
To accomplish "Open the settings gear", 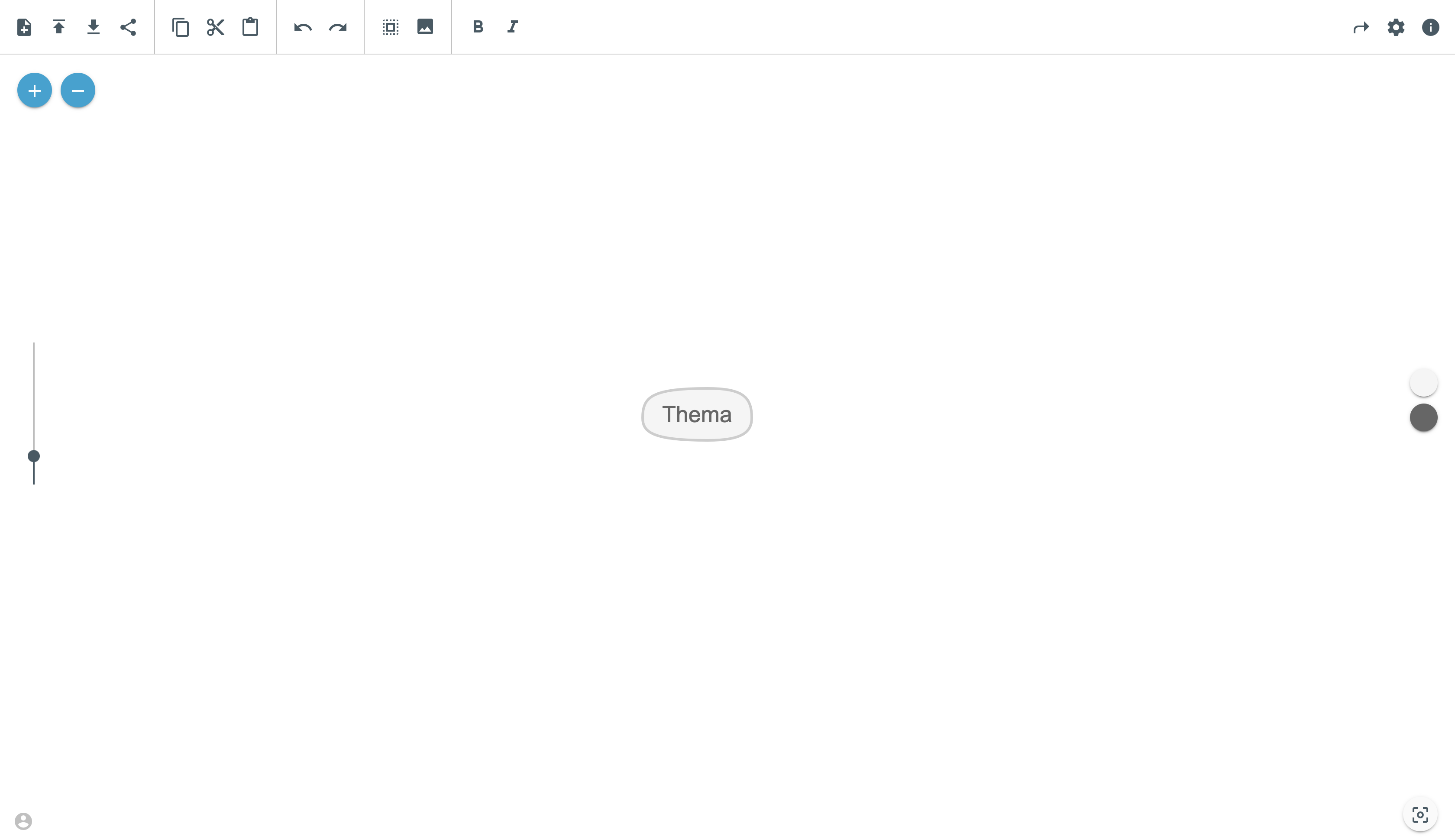I will (1396, 27).
